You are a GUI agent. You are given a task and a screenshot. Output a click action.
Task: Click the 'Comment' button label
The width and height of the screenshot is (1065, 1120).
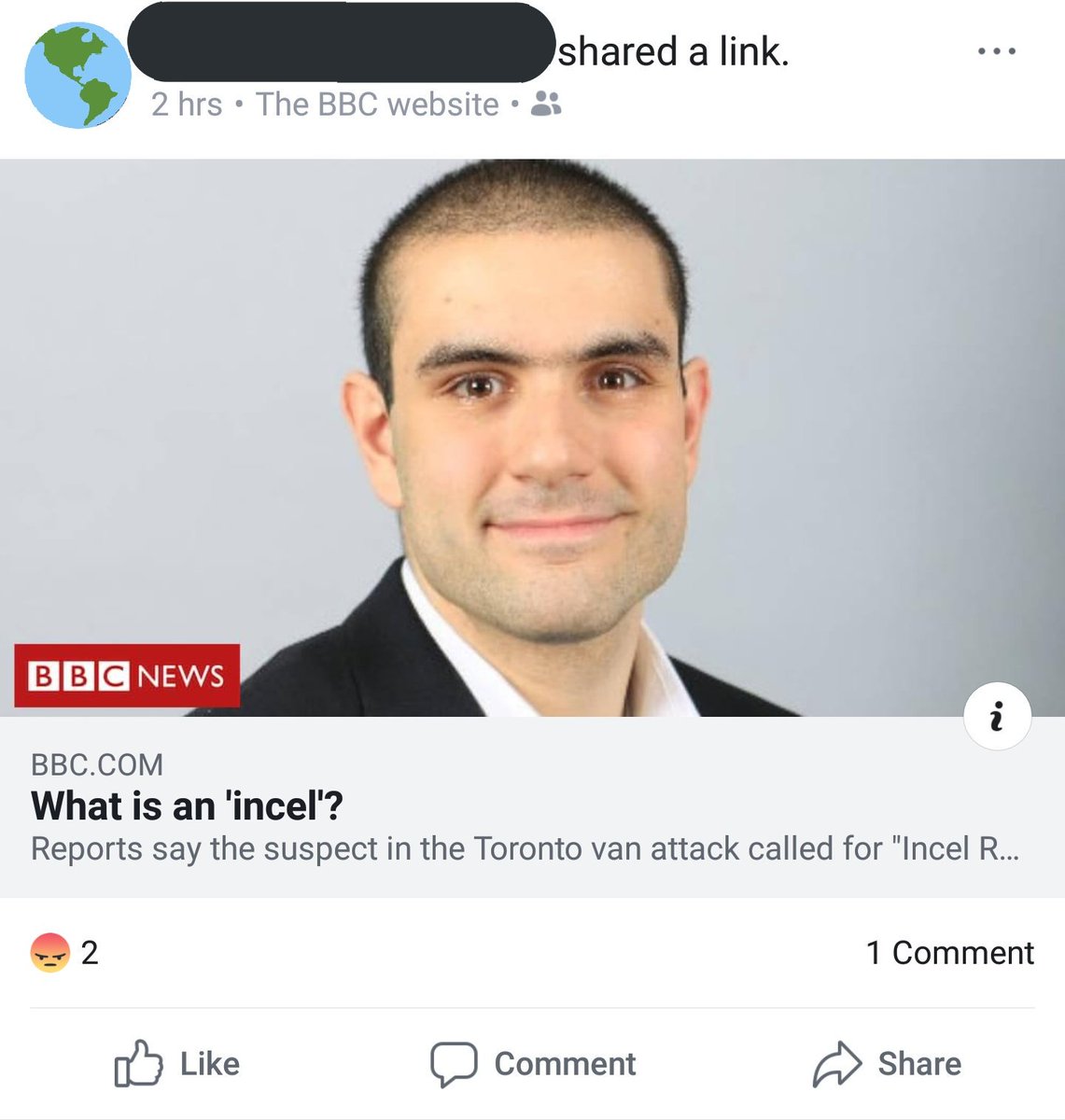(565, 1064)
